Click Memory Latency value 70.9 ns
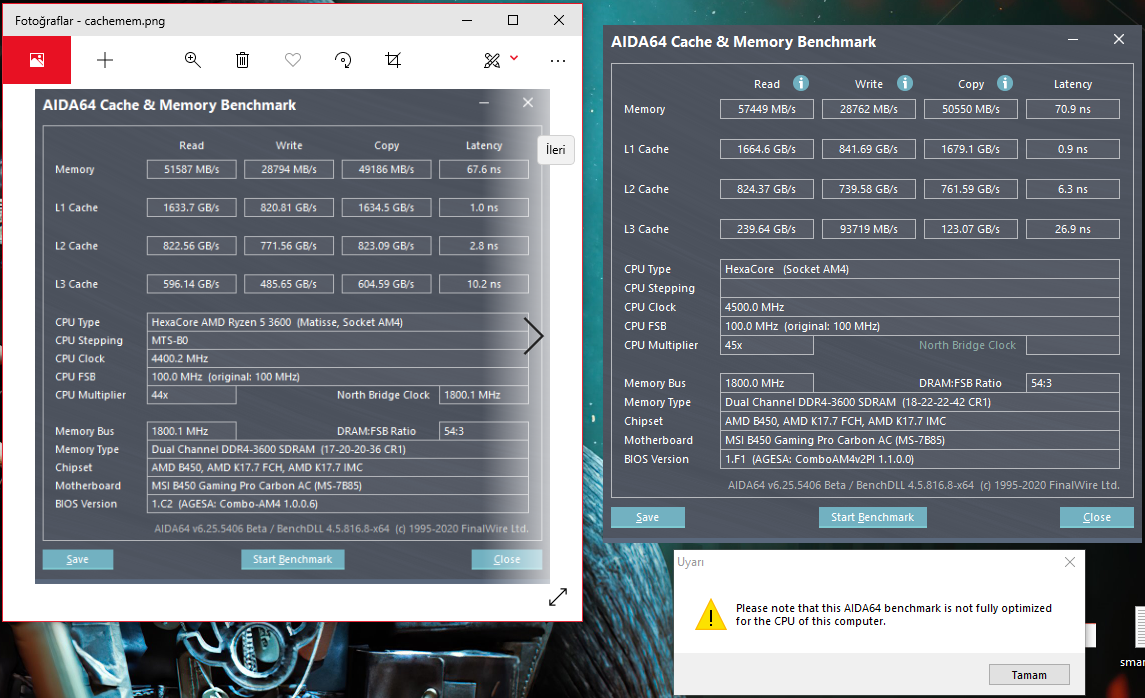 (1073, 109)
